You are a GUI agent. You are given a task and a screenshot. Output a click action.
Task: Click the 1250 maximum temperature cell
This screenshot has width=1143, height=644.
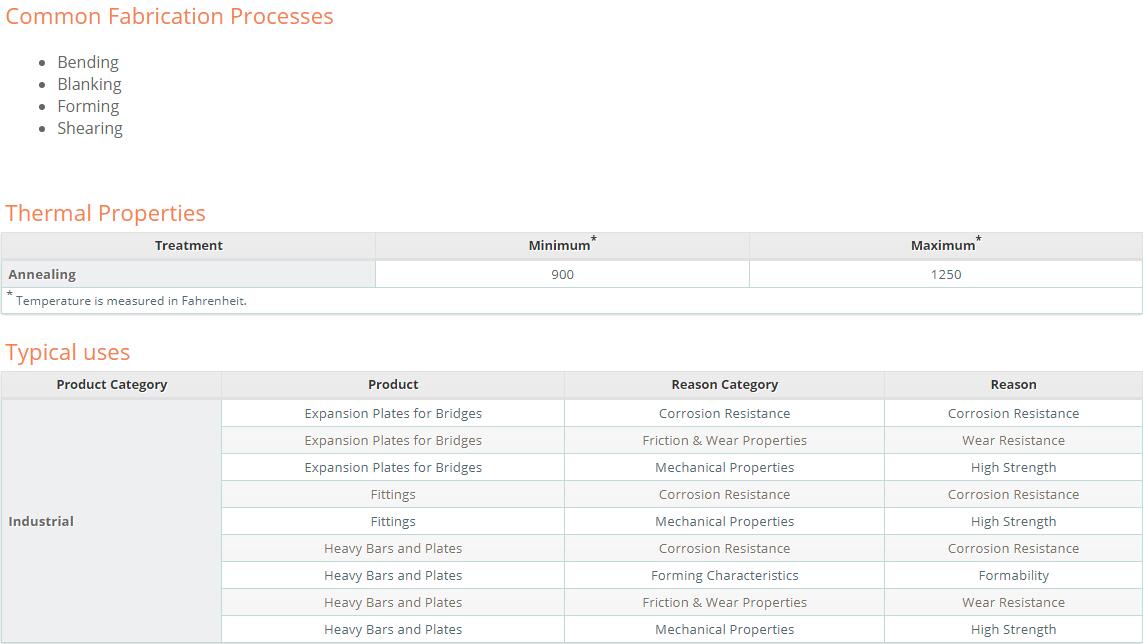point(945,274)
